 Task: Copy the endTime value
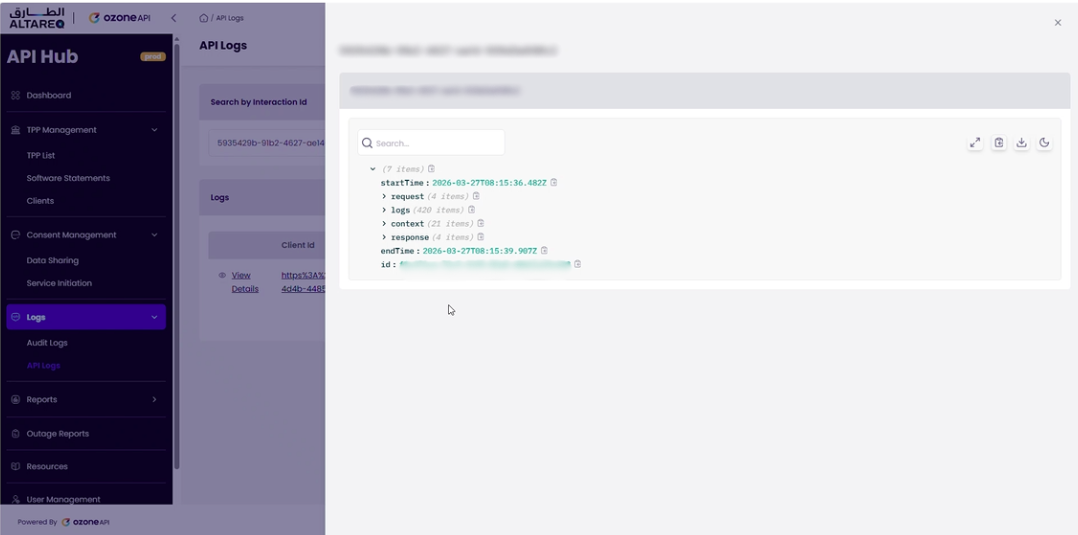coord(544,251)
